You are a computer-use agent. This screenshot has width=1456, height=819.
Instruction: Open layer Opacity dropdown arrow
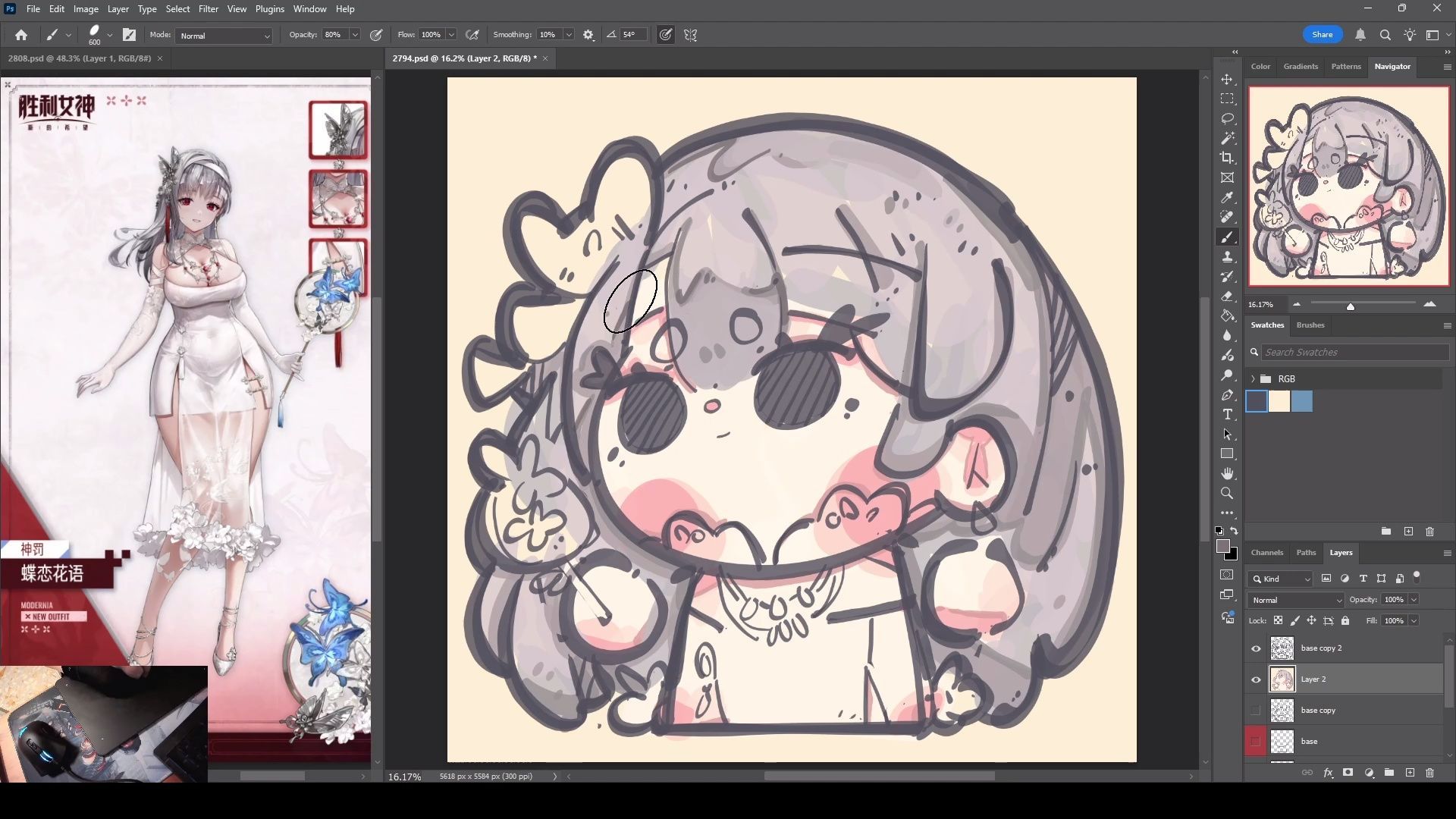tap(1414, 600)
